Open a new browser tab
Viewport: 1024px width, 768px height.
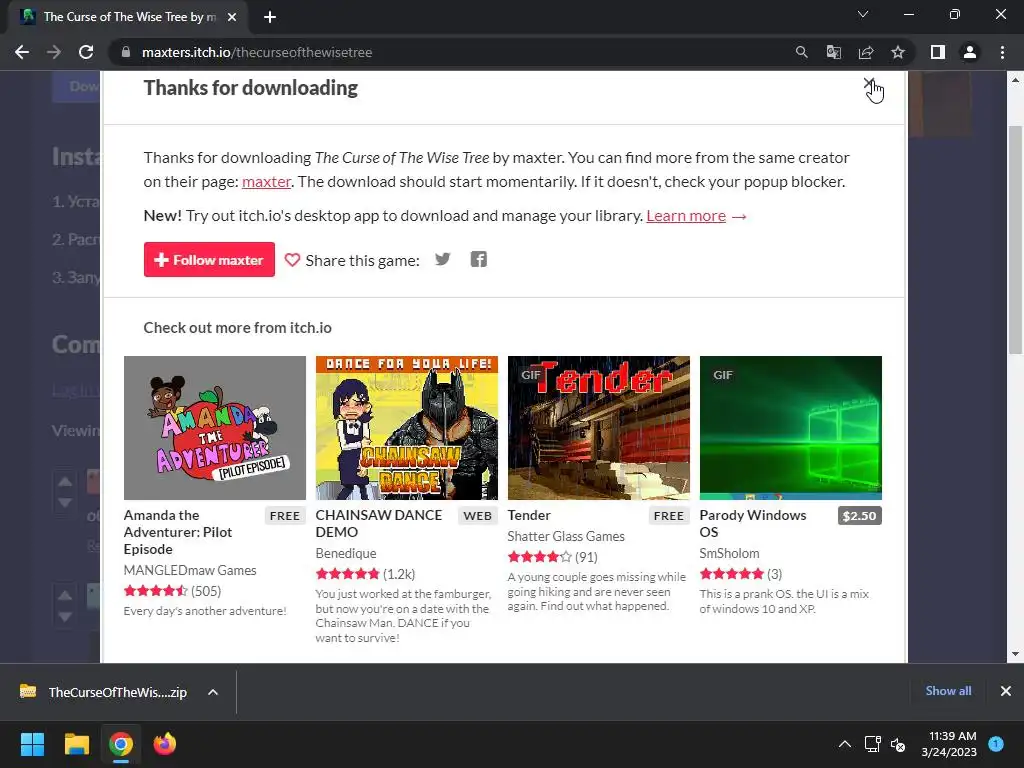270,17
